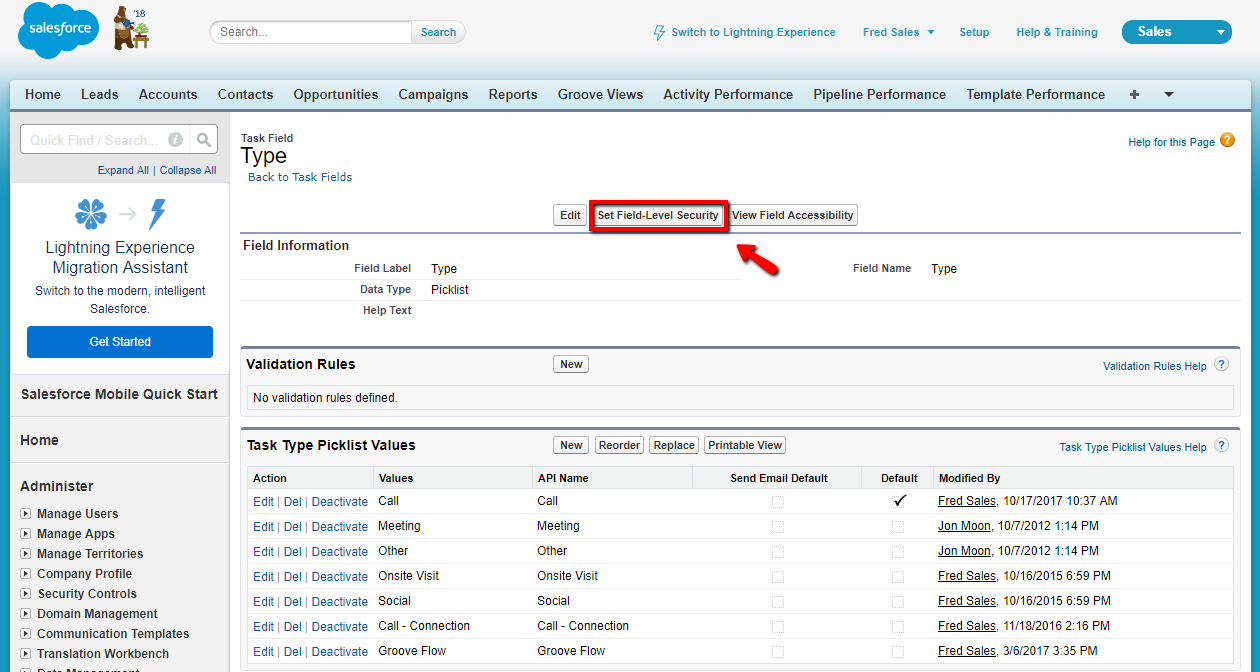
Task: Open the Sales app dropdown
Action: coord(1177,32)
